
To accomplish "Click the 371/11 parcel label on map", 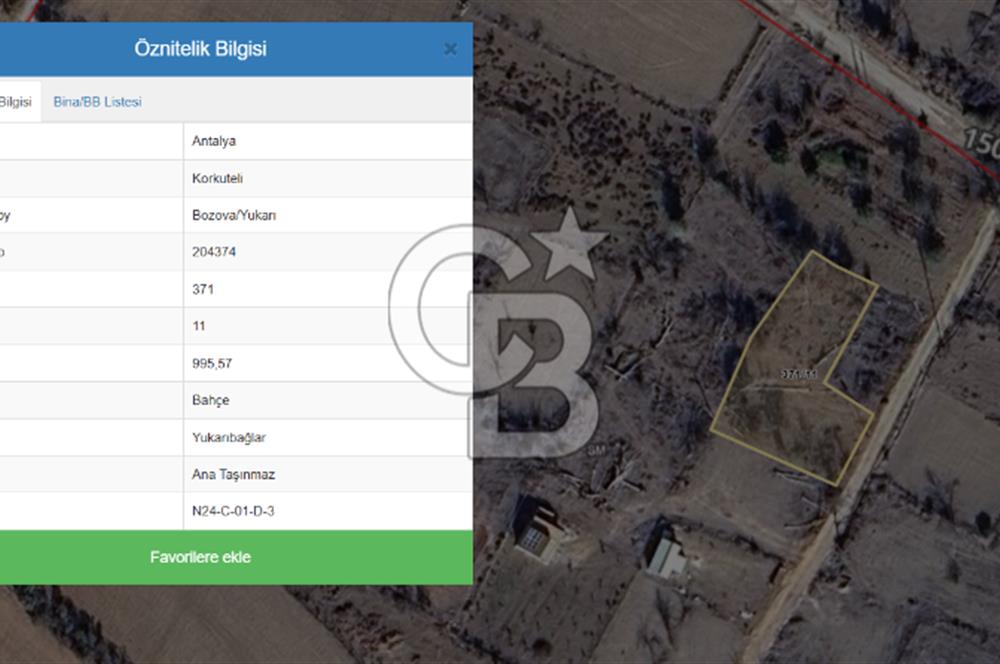I will coord(799,374).
